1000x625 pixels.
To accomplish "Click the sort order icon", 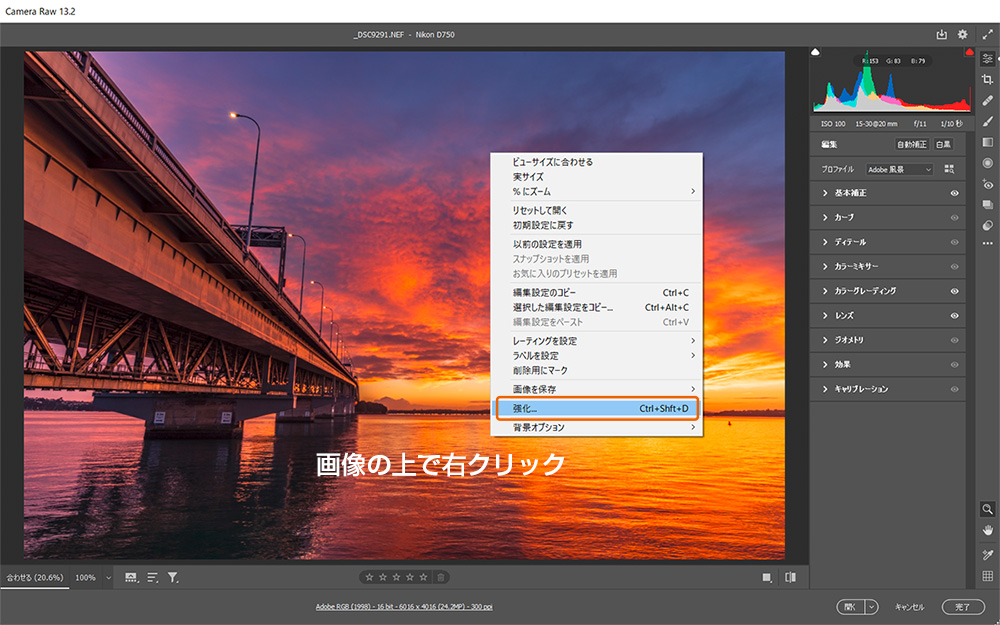I will pyautogui.click(x=152, y=577).
